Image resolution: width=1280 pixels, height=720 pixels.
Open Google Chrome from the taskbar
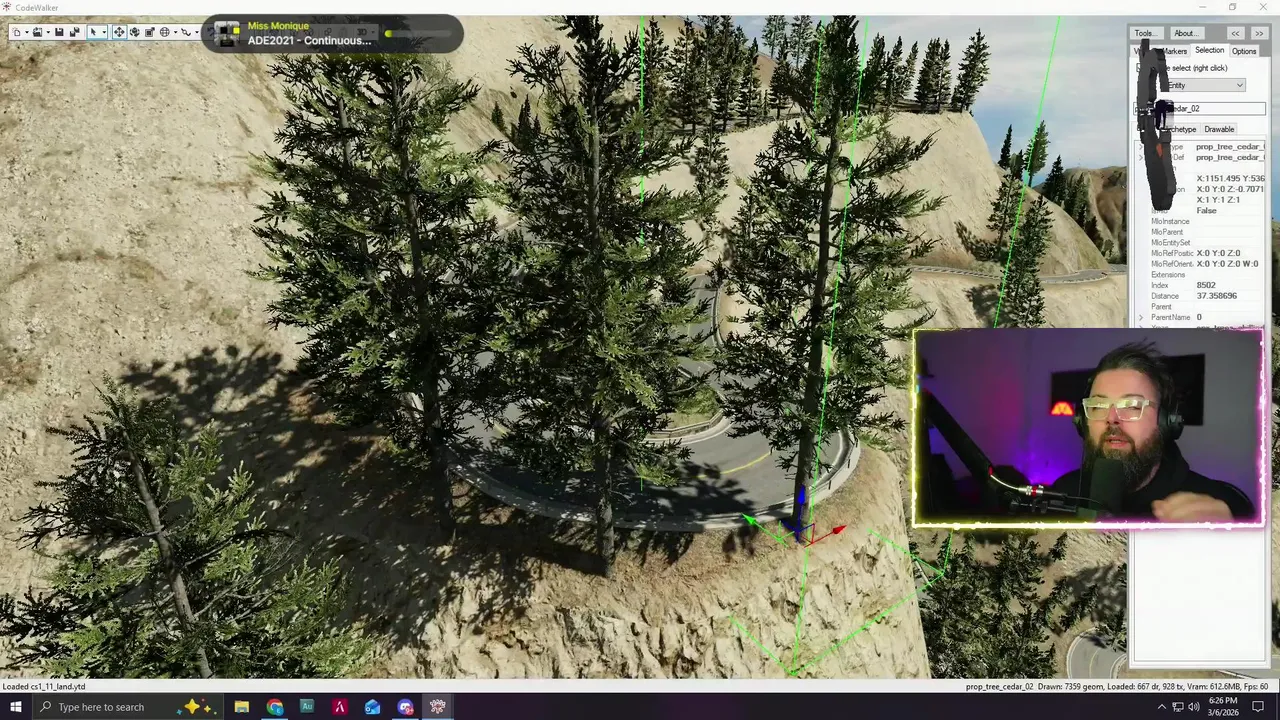point(275,707)
